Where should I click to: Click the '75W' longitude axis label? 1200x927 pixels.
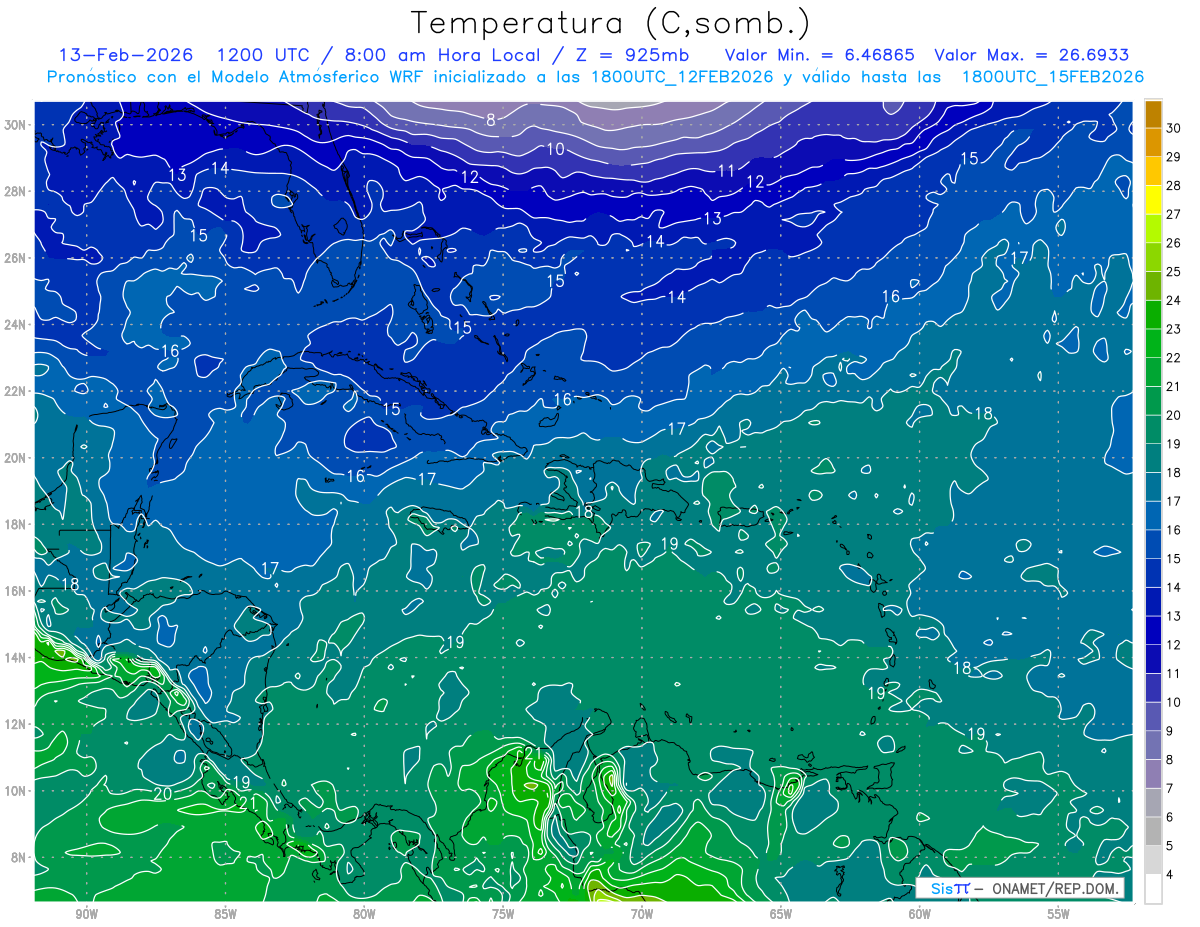click(503, 914)
